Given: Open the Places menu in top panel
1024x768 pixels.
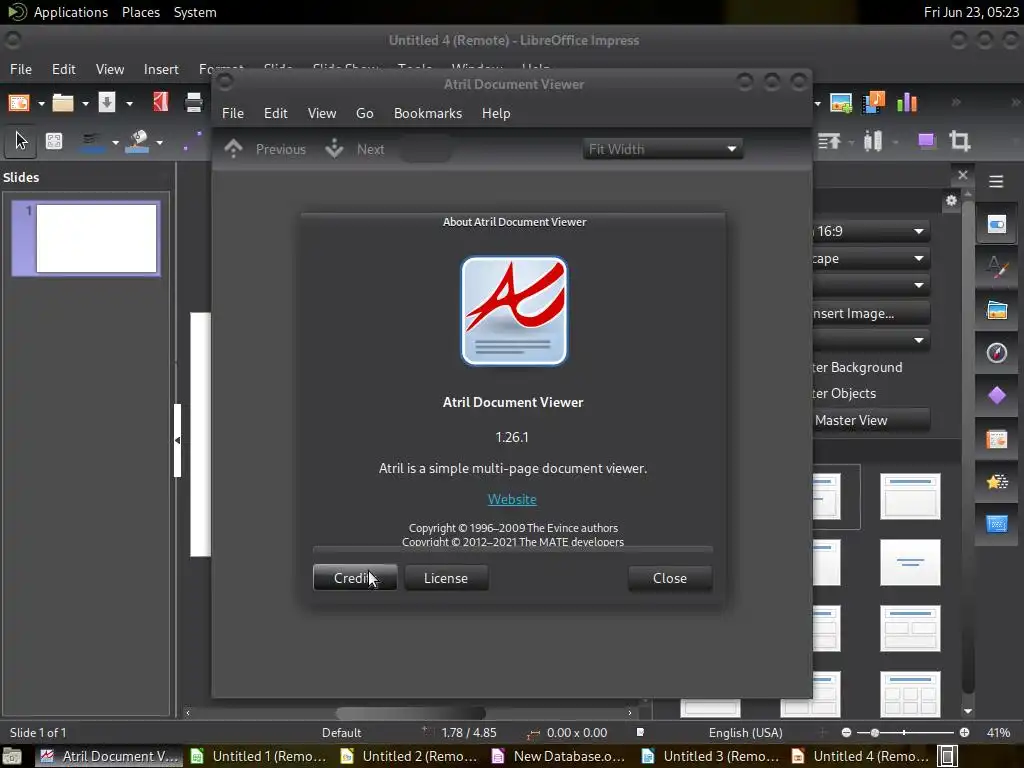Looking at the screenshot, I should pyautogui.click(x=140, y=12).
